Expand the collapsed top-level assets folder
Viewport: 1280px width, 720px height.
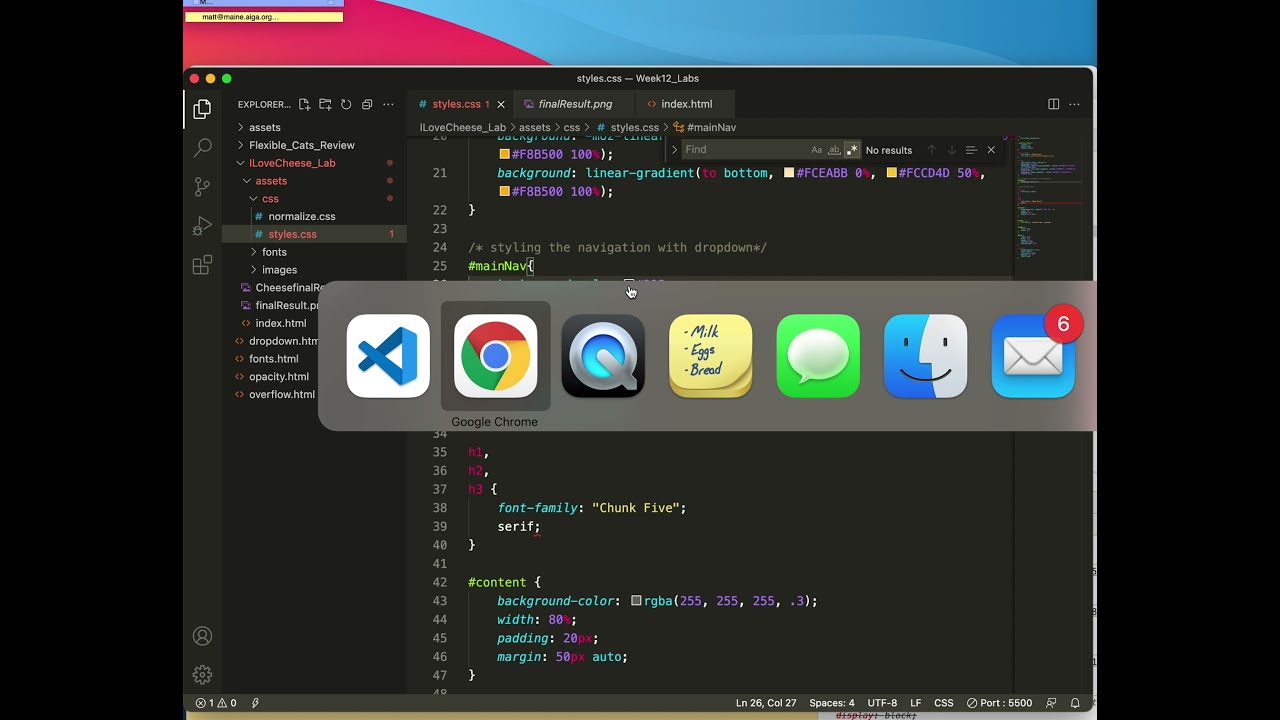pos(264,127)
